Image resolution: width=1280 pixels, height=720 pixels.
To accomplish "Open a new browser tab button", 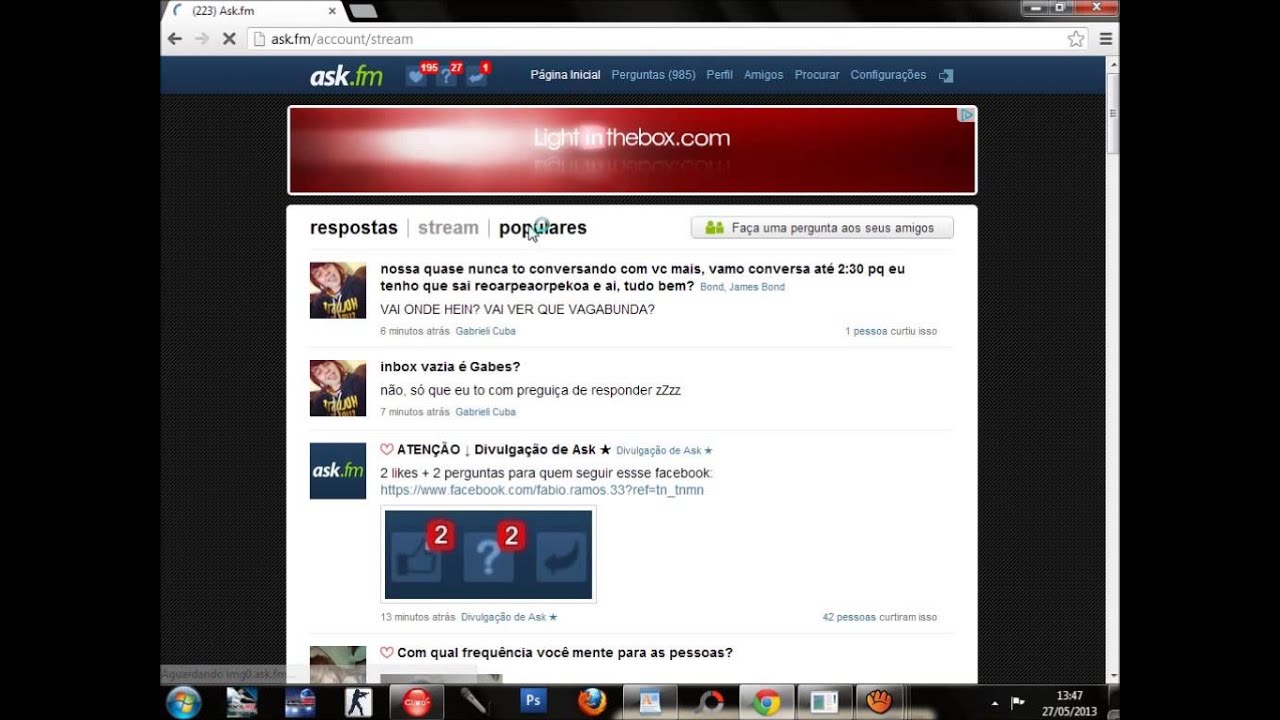I will pos(362,11).
